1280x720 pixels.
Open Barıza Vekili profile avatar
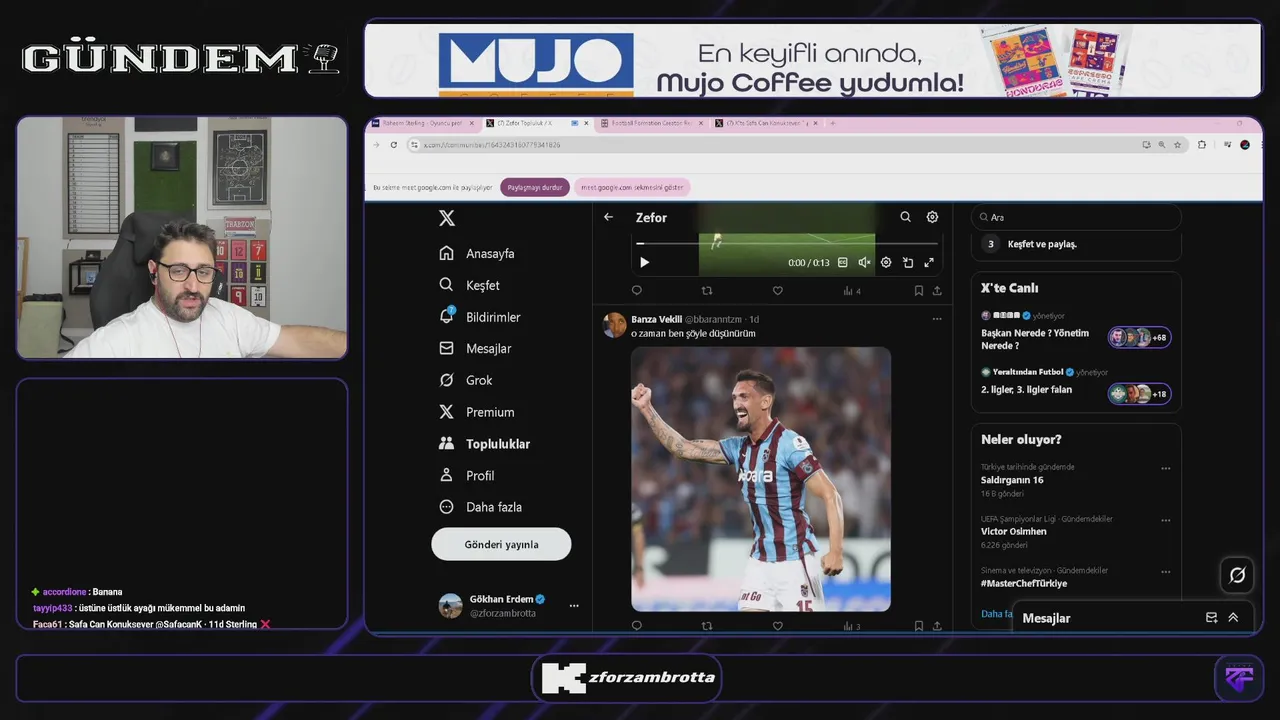point(614,324)
